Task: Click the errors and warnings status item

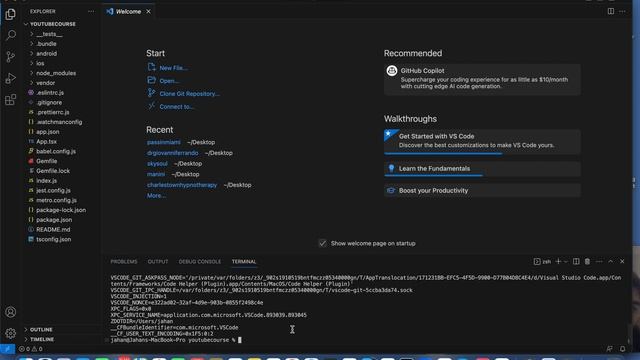Action: coord(31,349)
